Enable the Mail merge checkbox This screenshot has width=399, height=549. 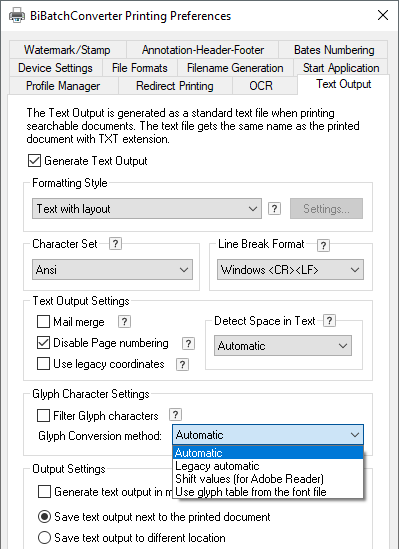tap(43, 321)
